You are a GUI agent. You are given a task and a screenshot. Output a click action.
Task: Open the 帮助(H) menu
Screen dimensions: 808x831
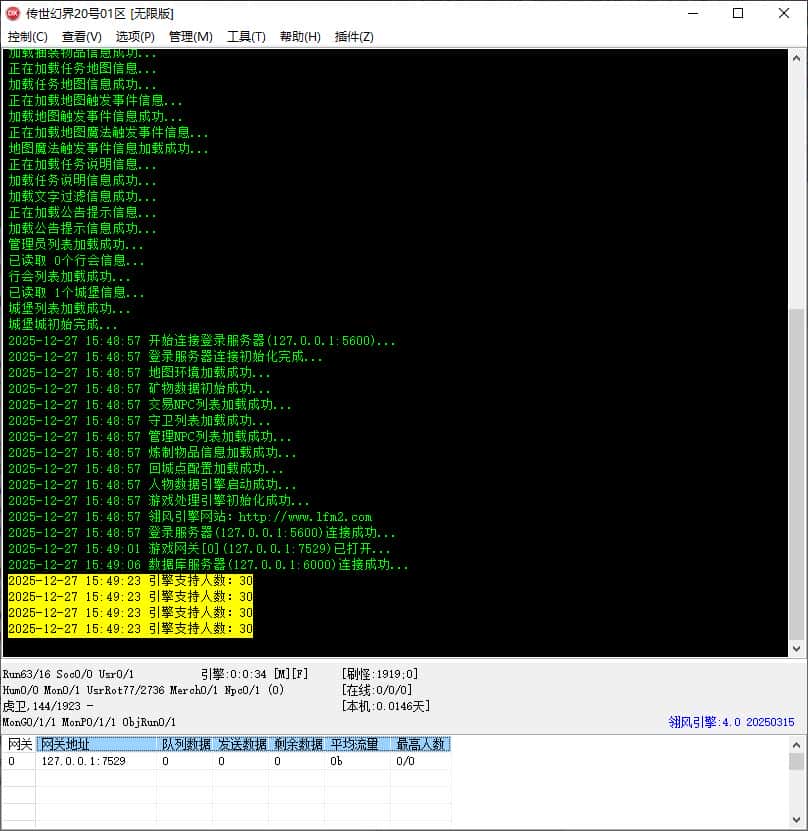tap(300, 37)
